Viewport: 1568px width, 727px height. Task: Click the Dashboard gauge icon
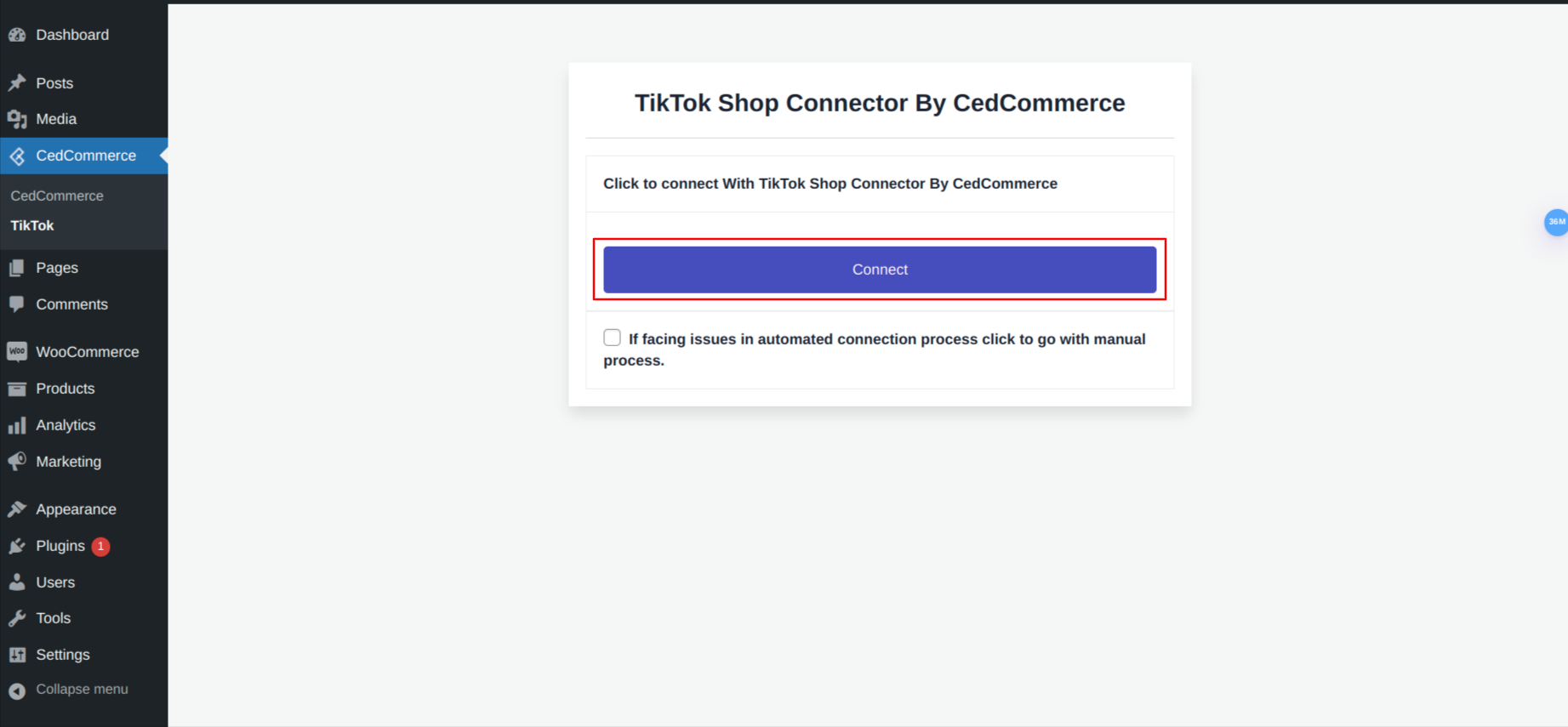coord(17,35)
